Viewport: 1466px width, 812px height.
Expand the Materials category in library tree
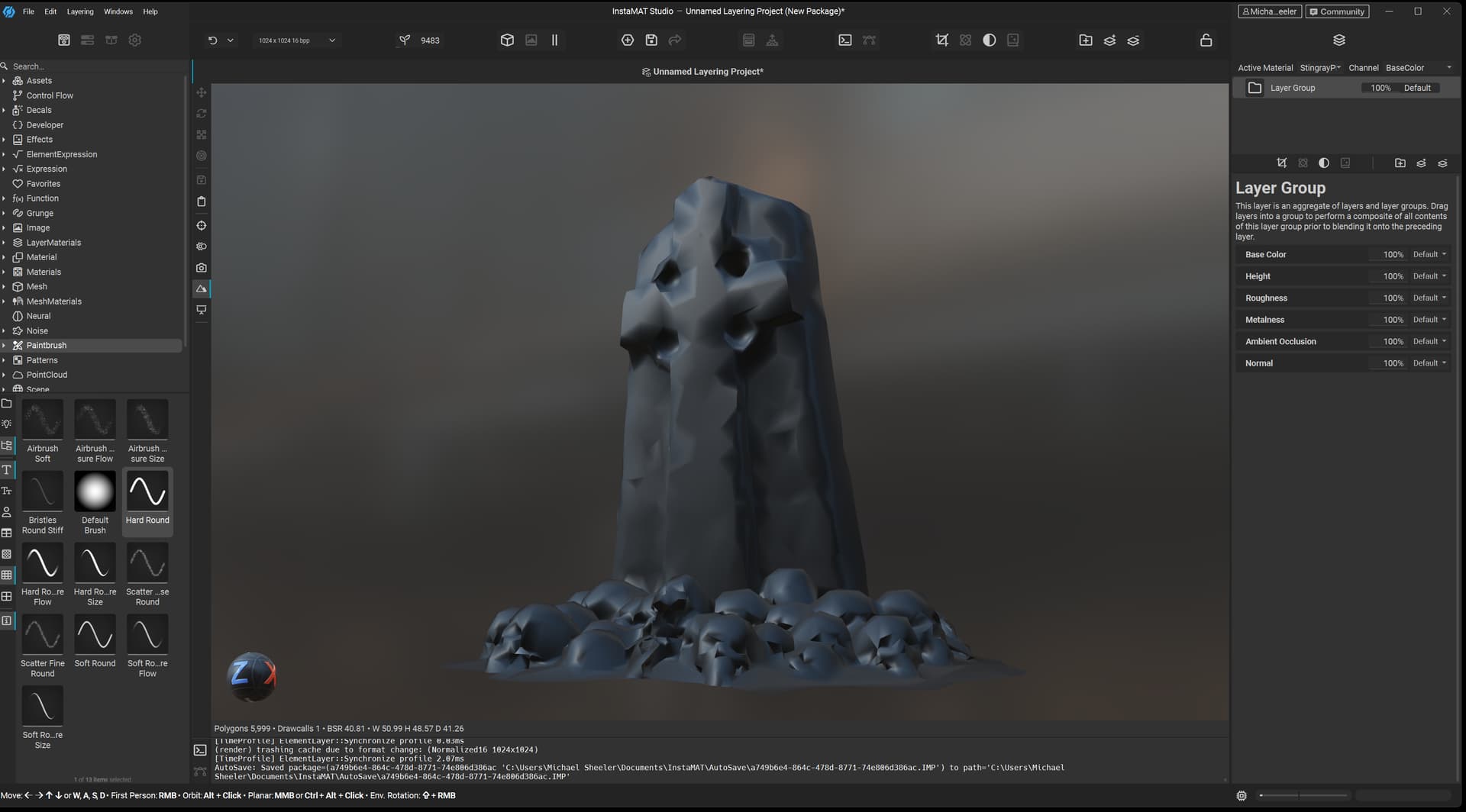pyautogui.click(x=4, y=272)
